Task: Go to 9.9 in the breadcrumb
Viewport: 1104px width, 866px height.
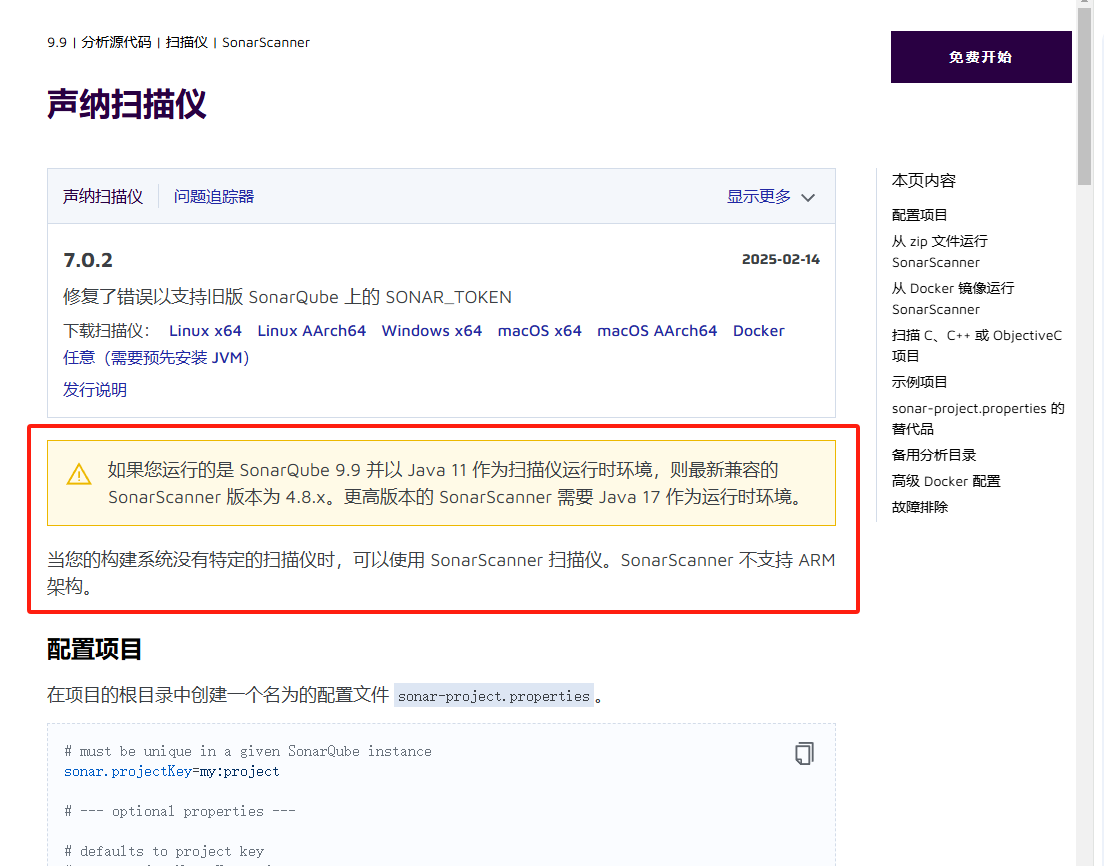Action: [x=57, y=42]
